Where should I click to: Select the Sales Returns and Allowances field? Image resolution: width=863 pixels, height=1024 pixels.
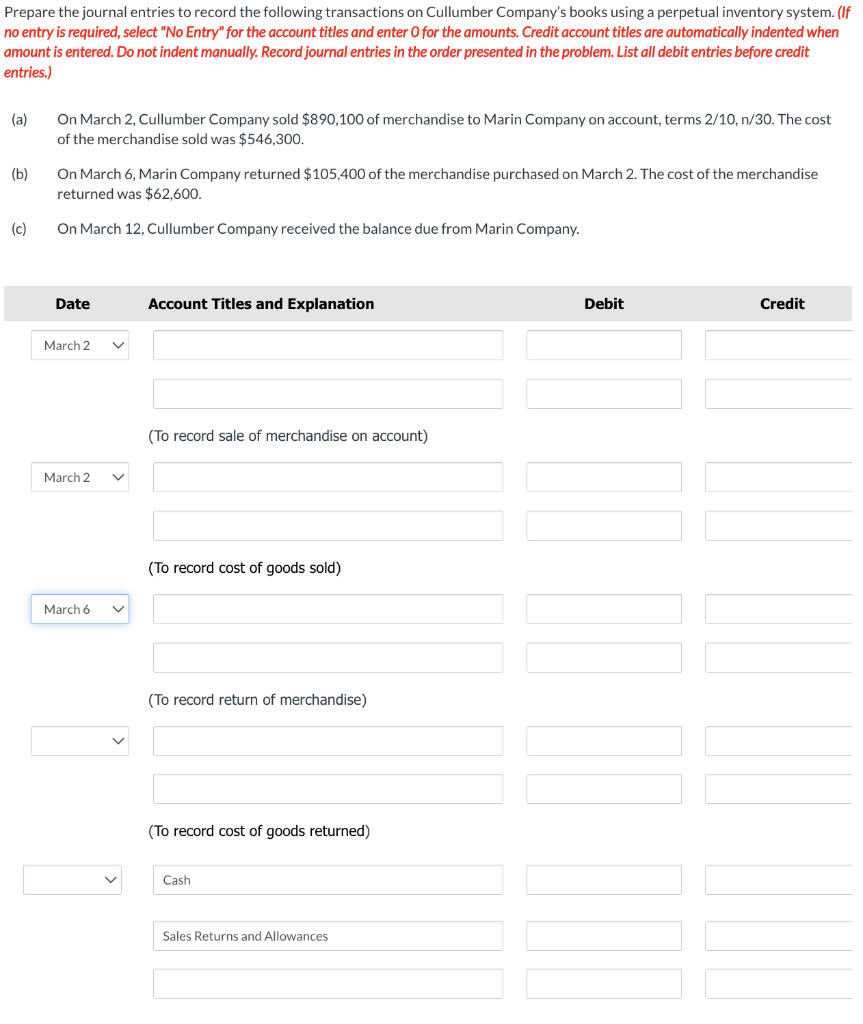point(327,936)
